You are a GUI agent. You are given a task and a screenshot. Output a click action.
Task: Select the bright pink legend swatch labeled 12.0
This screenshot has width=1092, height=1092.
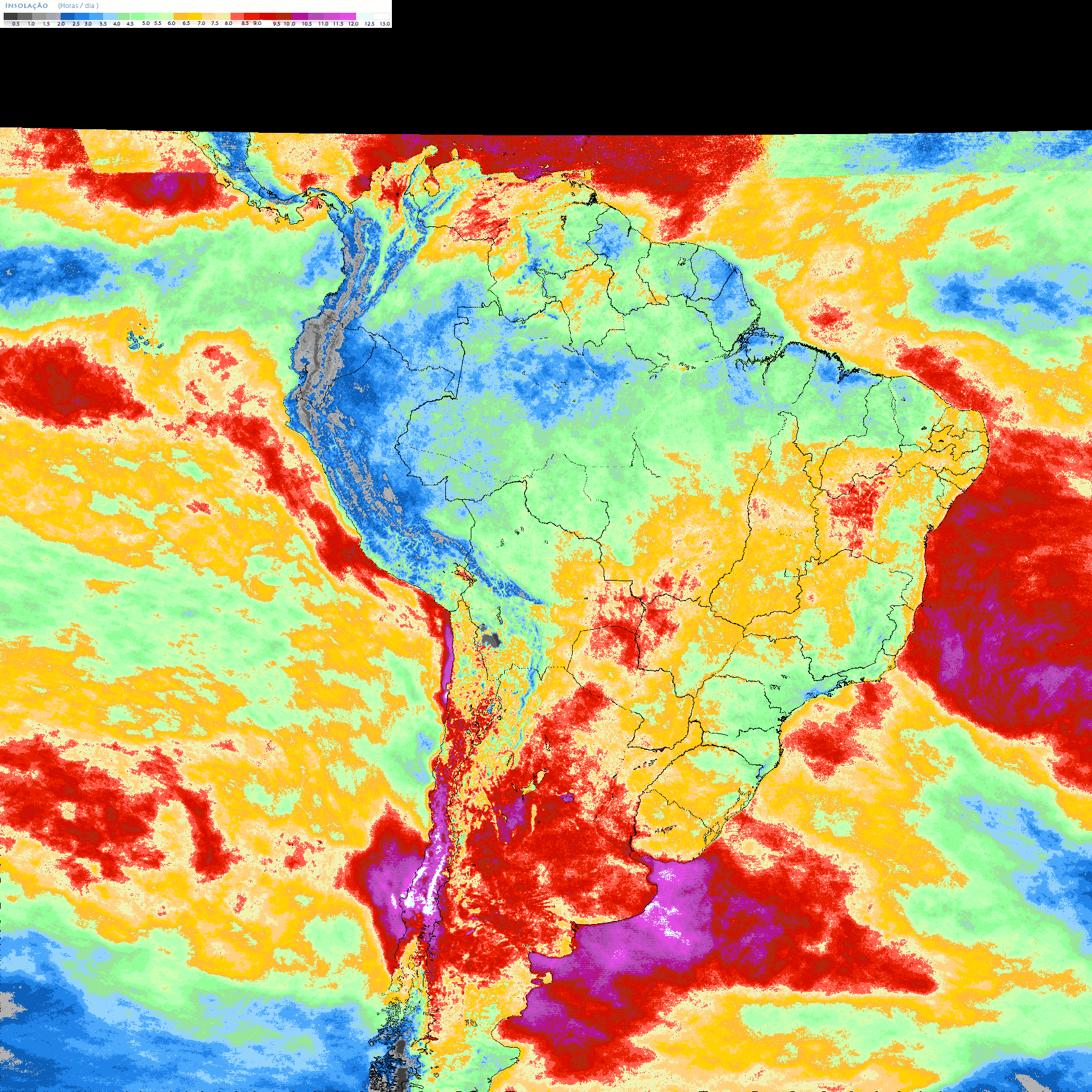(x=348, y=16)
